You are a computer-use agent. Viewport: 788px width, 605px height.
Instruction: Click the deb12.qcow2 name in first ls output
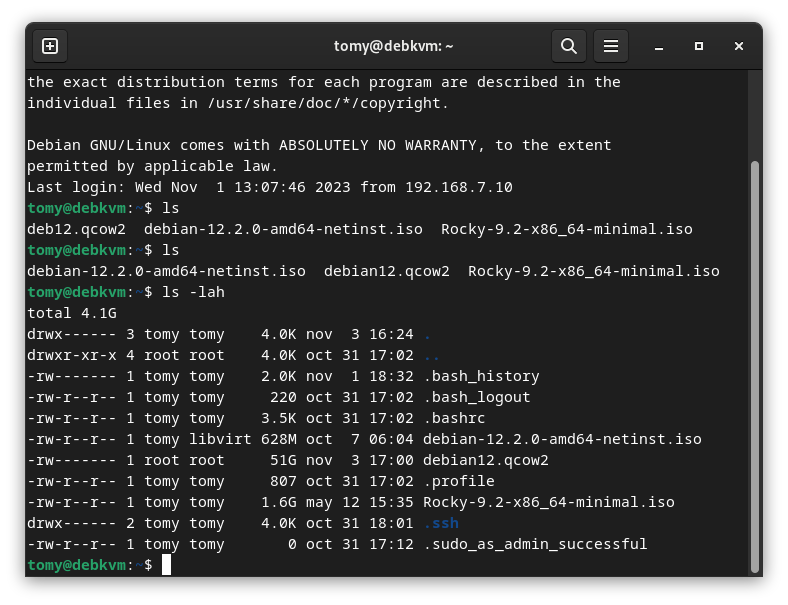coord(76,229)
